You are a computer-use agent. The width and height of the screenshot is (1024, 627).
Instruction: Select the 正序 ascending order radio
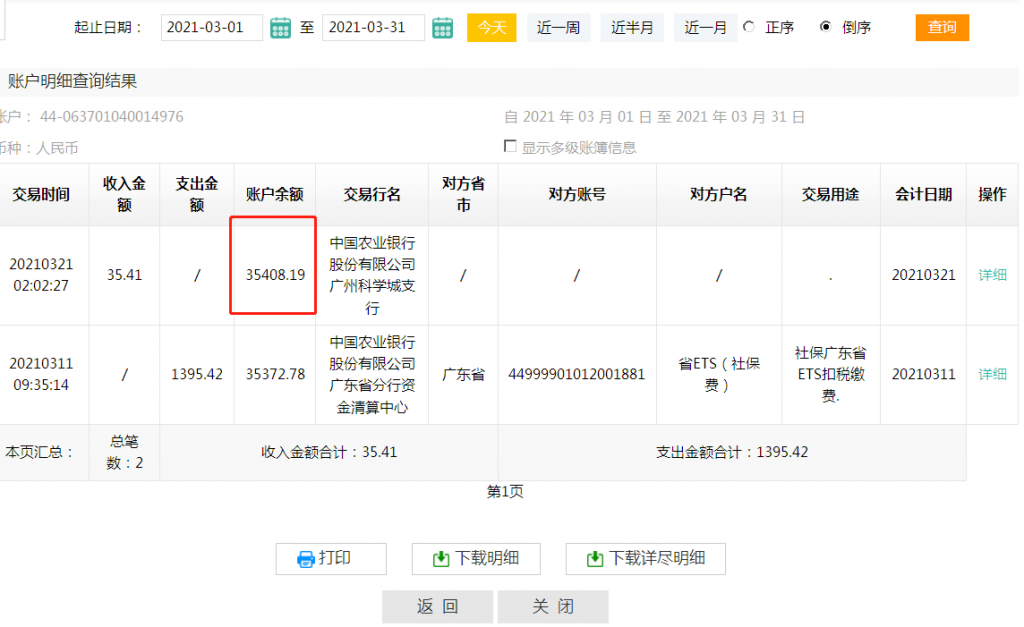click(750, 27)
